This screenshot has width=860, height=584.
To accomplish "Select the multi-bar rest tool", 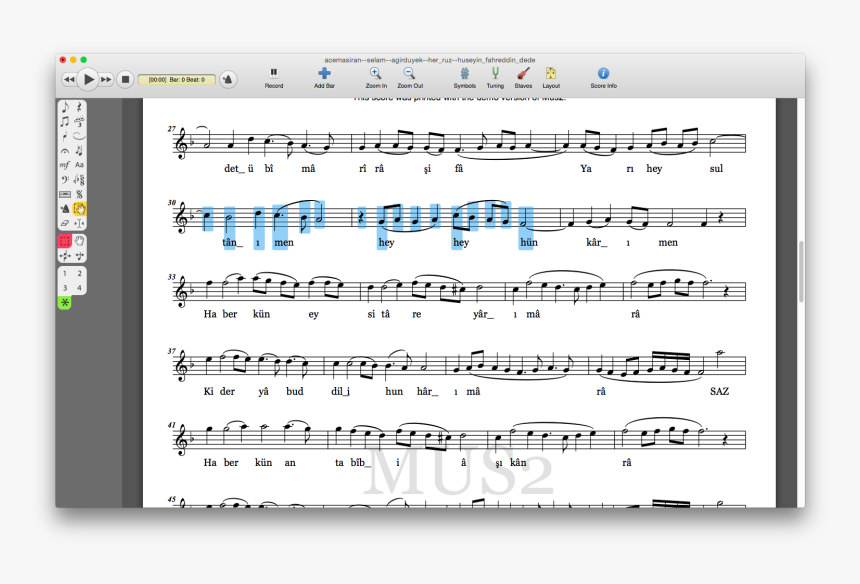I will (65, 194).
